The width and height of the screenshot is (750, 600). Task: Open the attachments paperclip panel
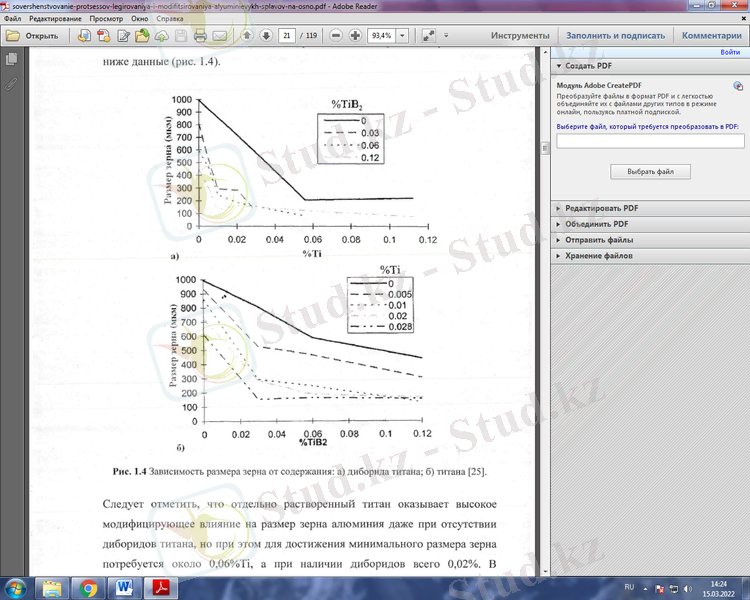click(x=11, y=83)
